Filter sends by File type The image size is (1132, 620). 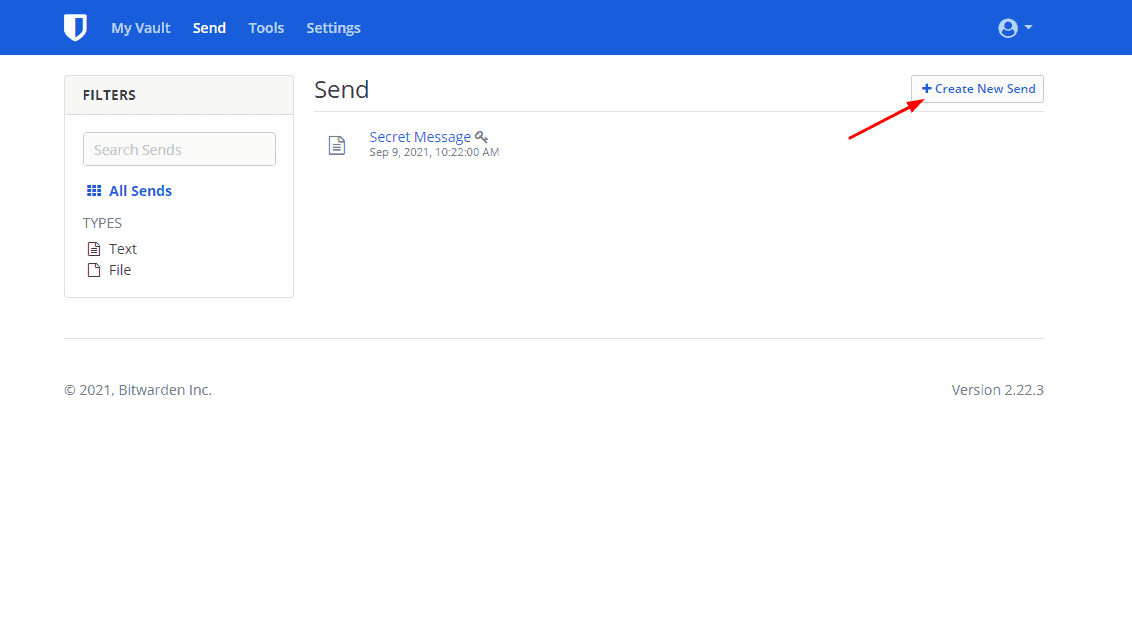[120, 270]
